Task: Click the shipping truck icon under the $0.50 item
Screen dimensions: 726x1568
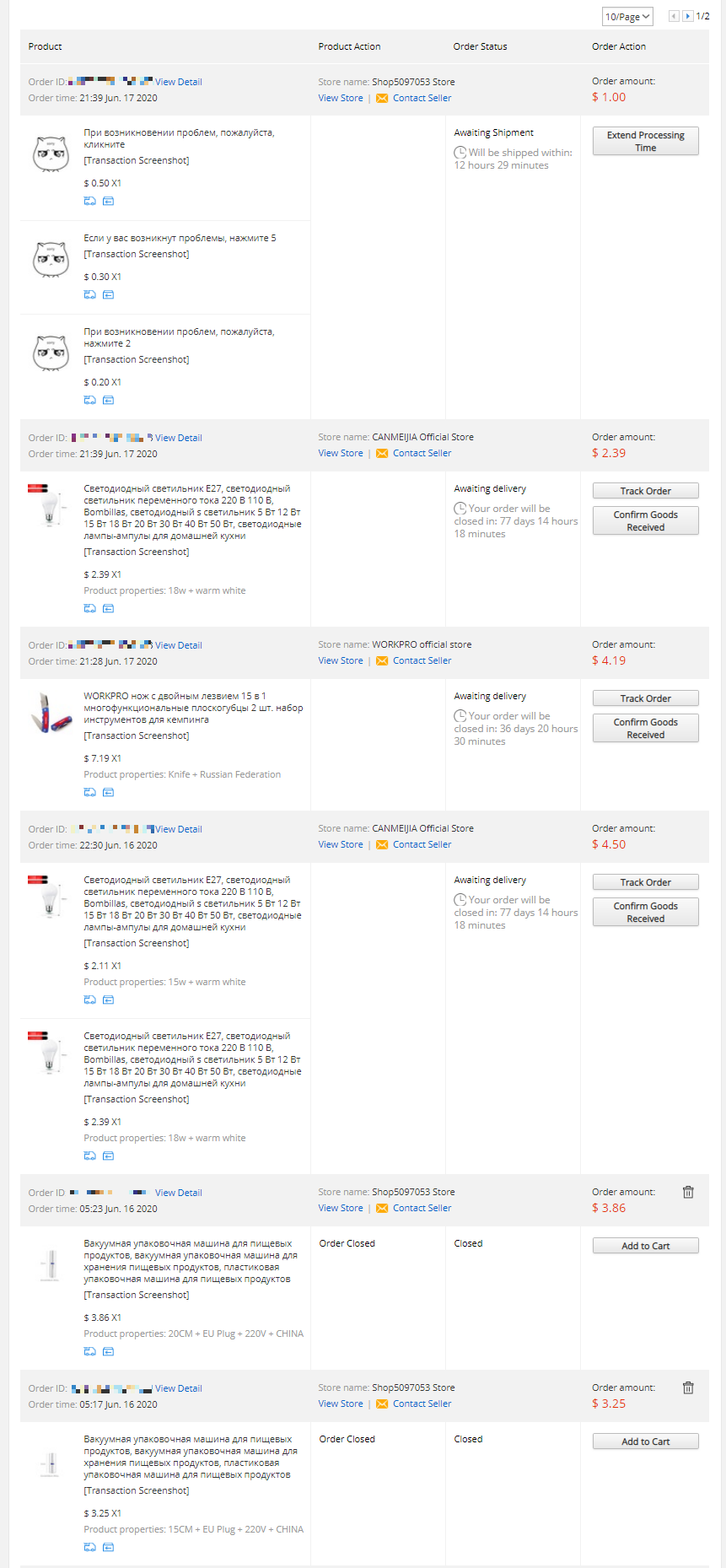Action: click(x=89, y=201)
